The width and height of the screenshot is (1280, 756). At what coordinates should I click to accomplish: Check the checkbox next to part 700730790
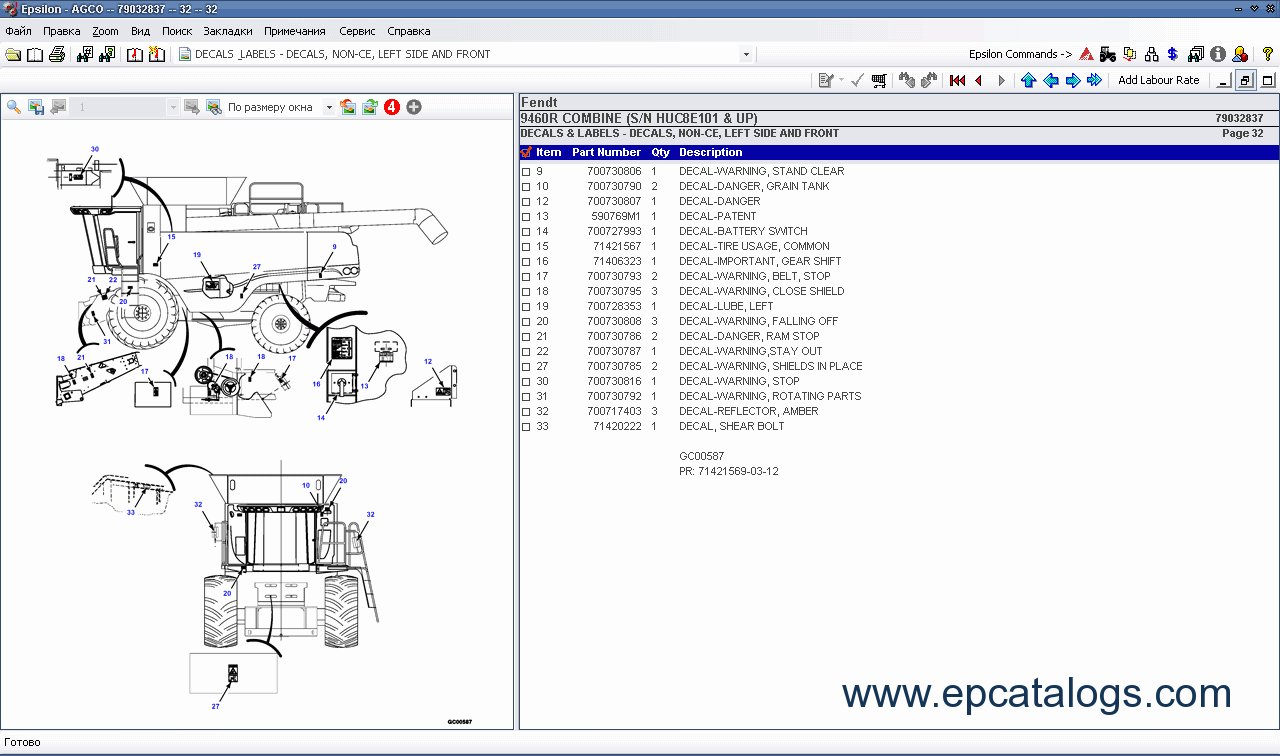pos(527,186)
